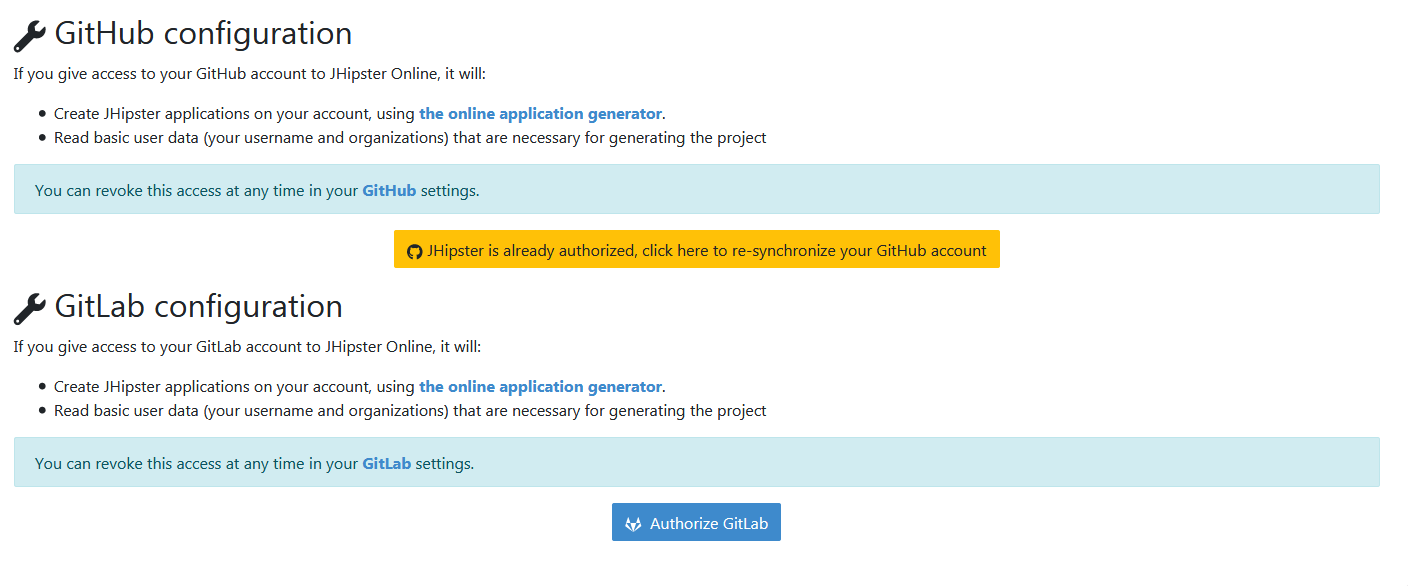Re-synchronize your GitHub account button
Viewport: 1408px width, 586px height.
pyautogui.click(x=697, y=250)
